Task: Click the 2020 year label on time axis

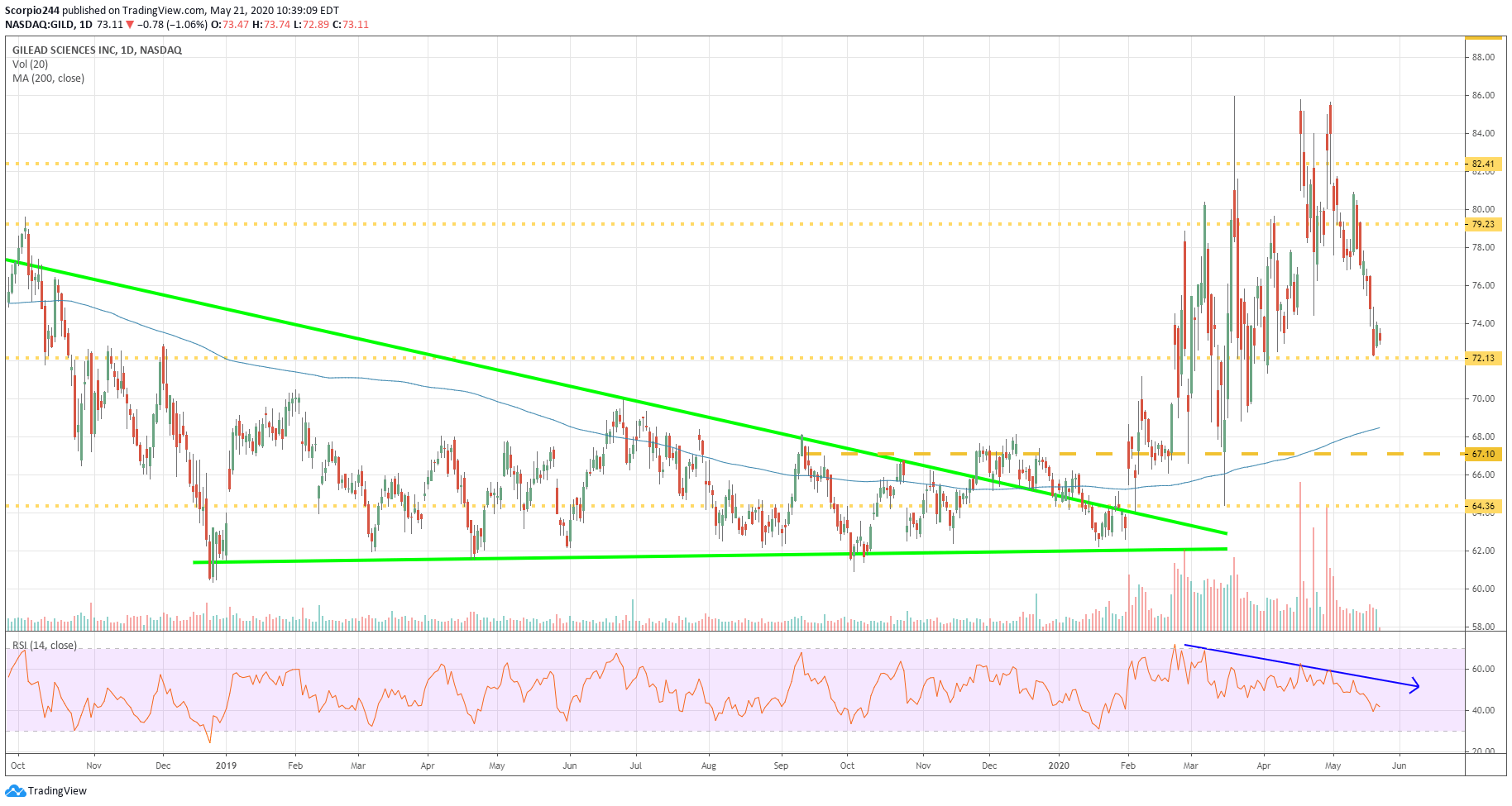Action: tap(1059, 765)
